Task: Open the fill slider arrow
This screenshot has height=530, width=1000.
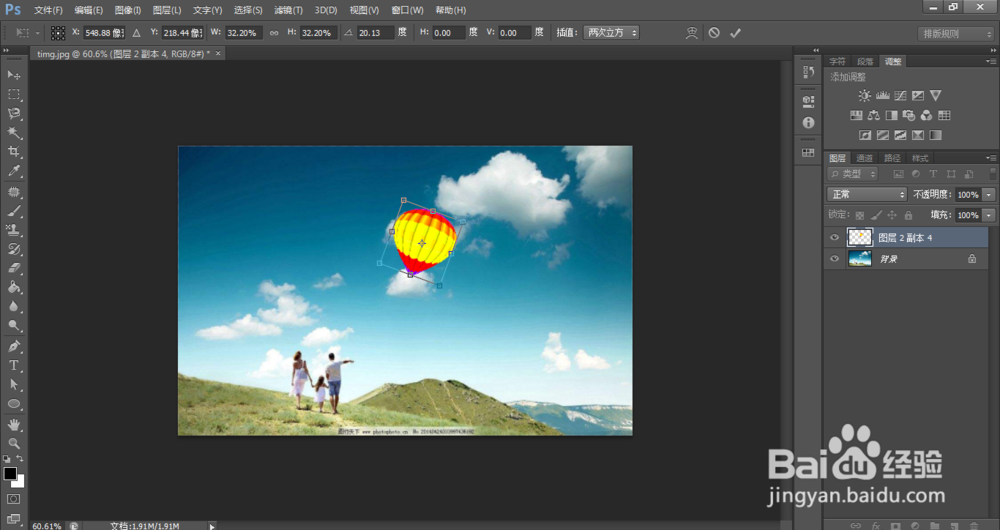Action: point(989,216)
